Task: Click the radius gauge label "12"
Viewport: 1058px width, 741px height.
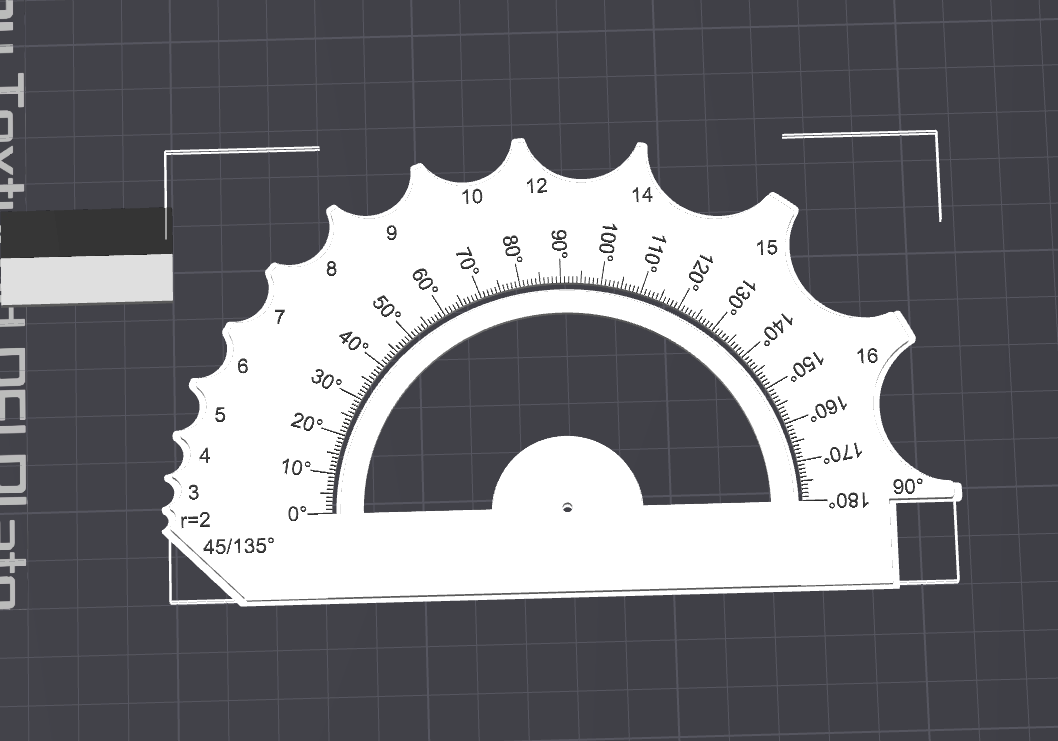Action: (x=536, y=186)
